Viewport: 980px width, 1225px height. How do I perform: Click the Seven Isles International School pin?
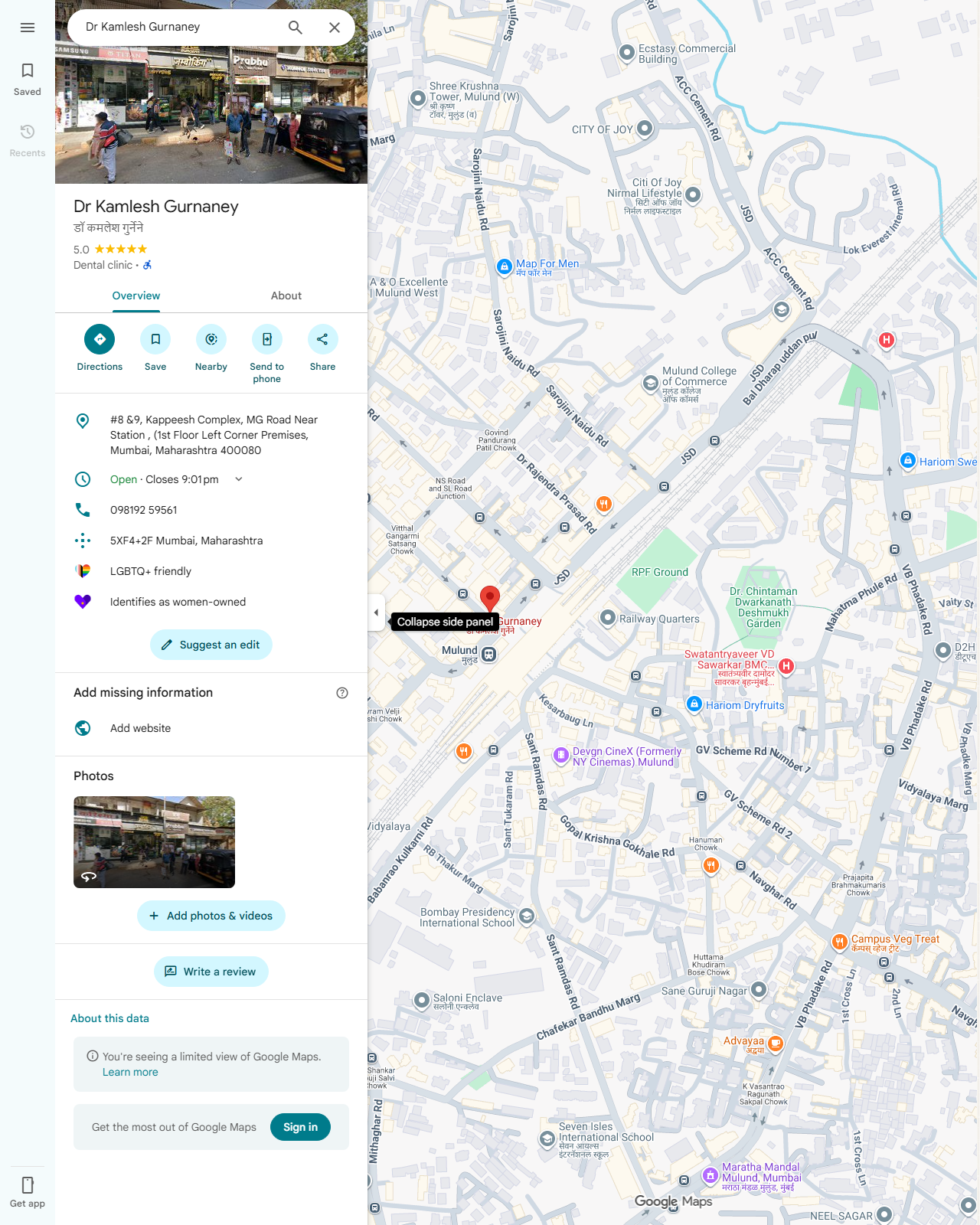pyautogui.click(x=547, y=1138)
